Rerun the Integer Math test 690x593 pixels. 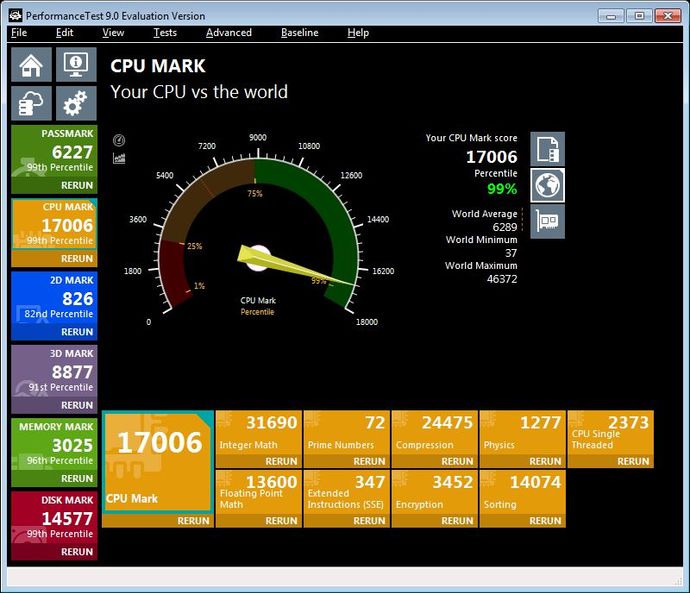pos(281,461)
